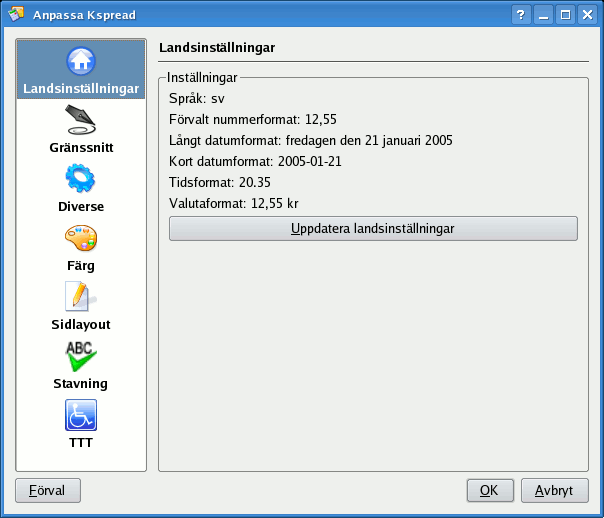Viewport: 604px width, 518px height.
Task: Minimize the Anpassa Kspread window
Action: coord(544,15)
